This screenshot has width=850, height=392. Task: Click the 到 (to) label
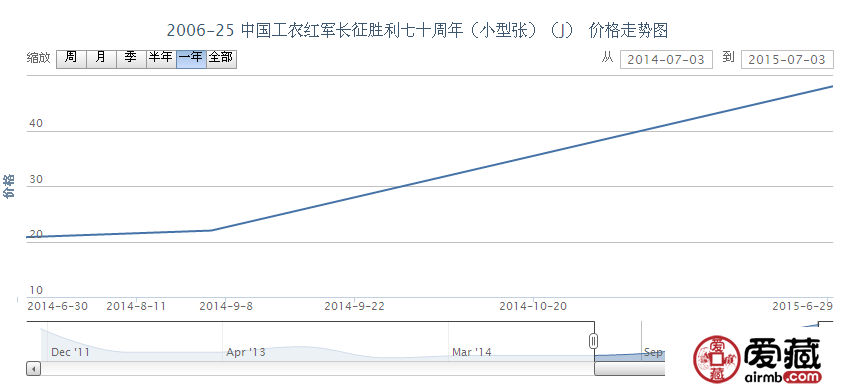click(728, 57)
